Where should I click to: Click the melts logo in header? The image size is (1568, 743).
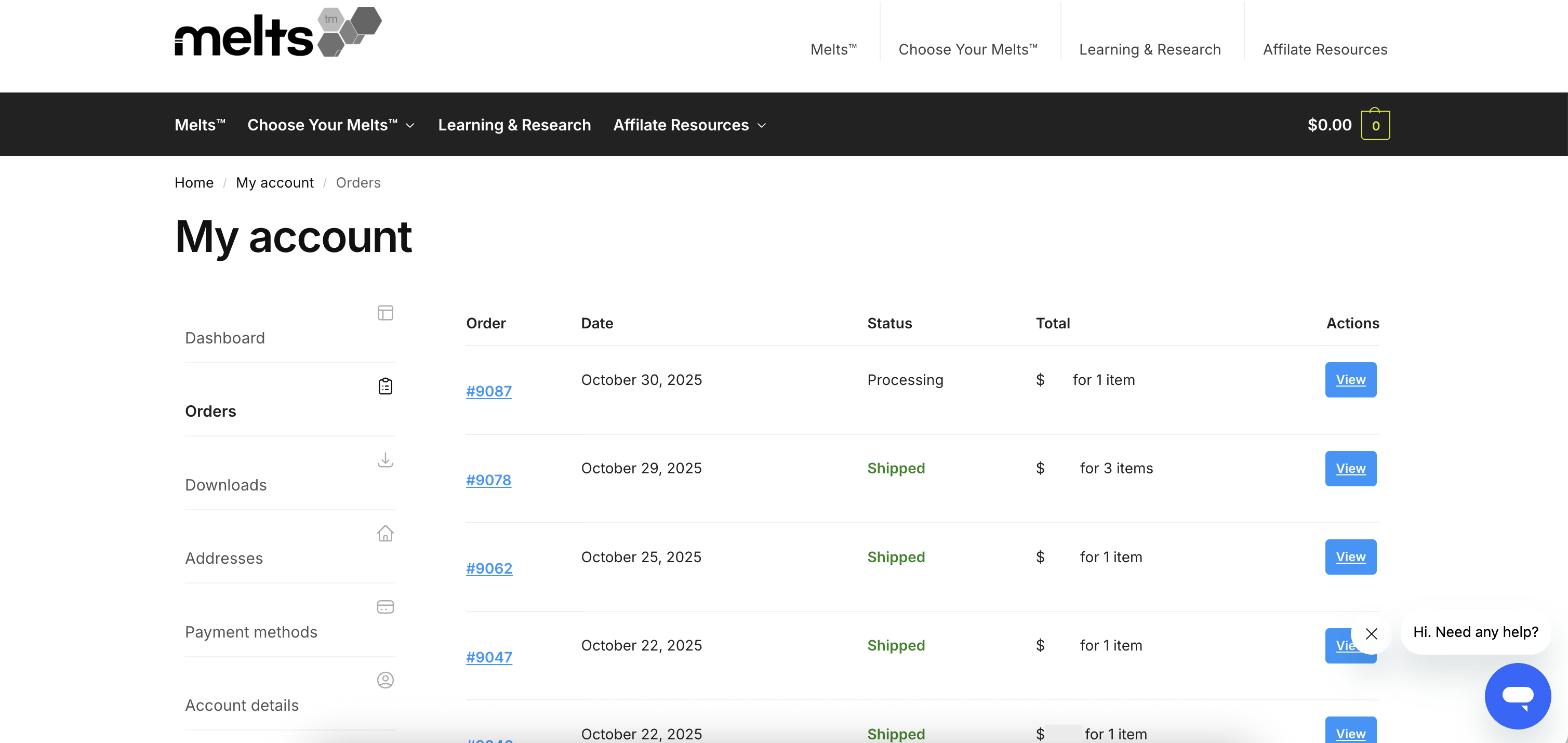tap(277, 32)
